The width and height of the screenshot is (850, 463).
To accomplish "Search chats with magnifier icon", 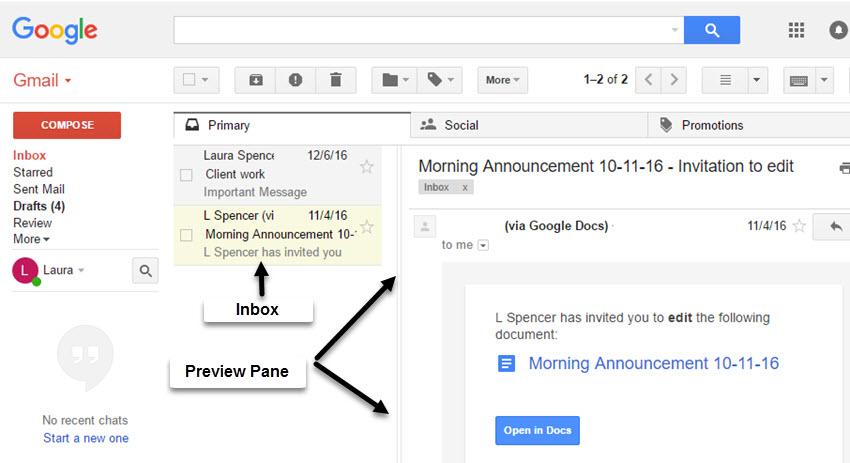I will point(145,271).
